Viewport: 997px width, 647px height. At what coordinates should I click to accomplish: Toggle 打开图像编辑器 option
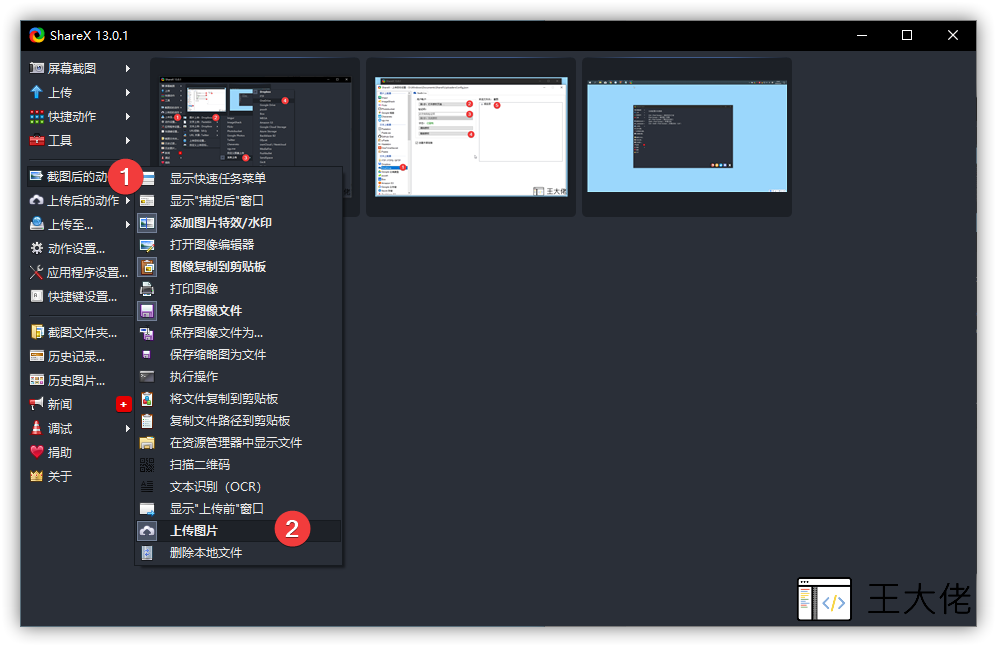tap(238, 245)
